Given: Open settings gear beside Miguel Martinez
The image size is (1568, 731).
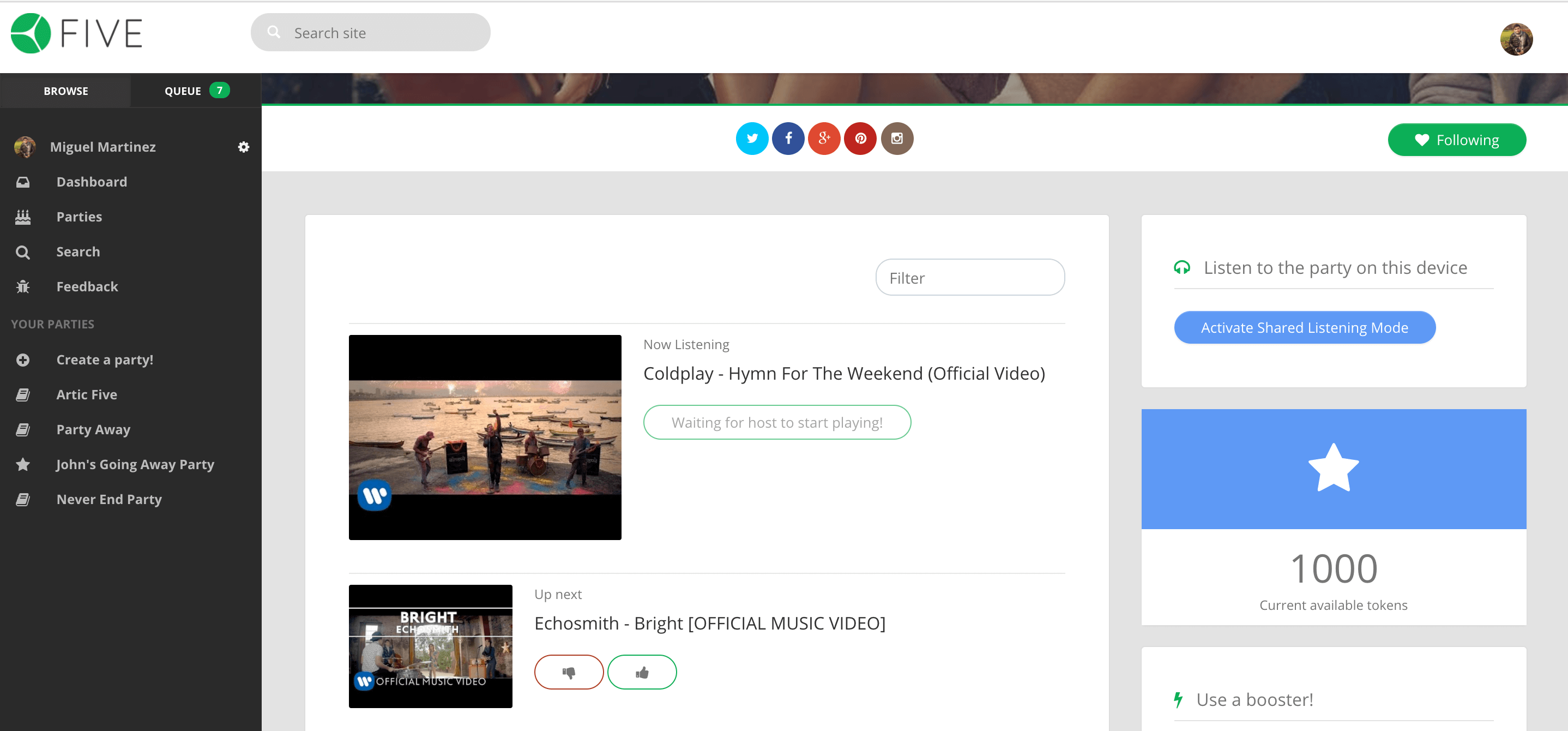Looking at the screenshot, I should tap(244, 147).
